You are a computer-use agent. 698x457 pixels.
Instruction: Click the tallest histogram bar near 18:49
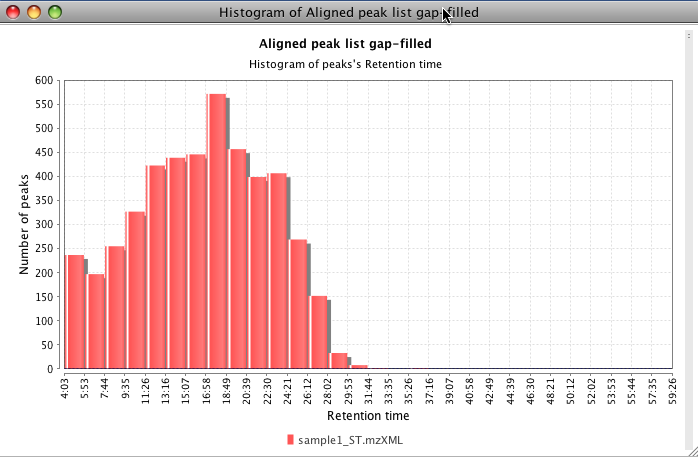coord(218,231)
